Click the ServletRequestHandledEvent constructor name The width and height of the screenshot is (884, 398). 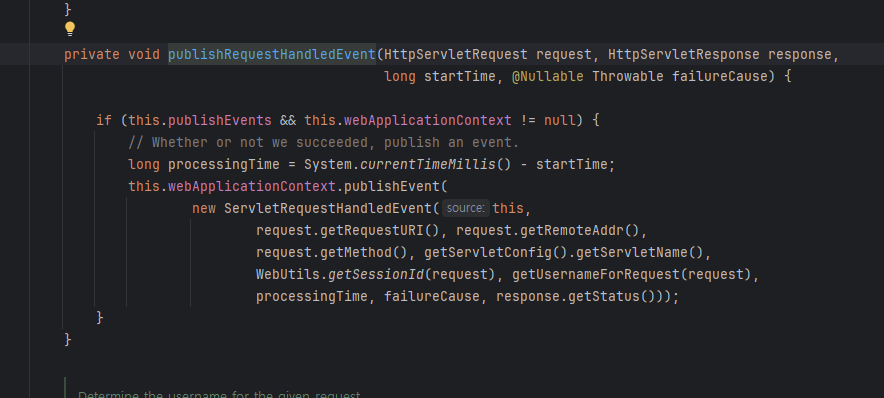[328, 209]
